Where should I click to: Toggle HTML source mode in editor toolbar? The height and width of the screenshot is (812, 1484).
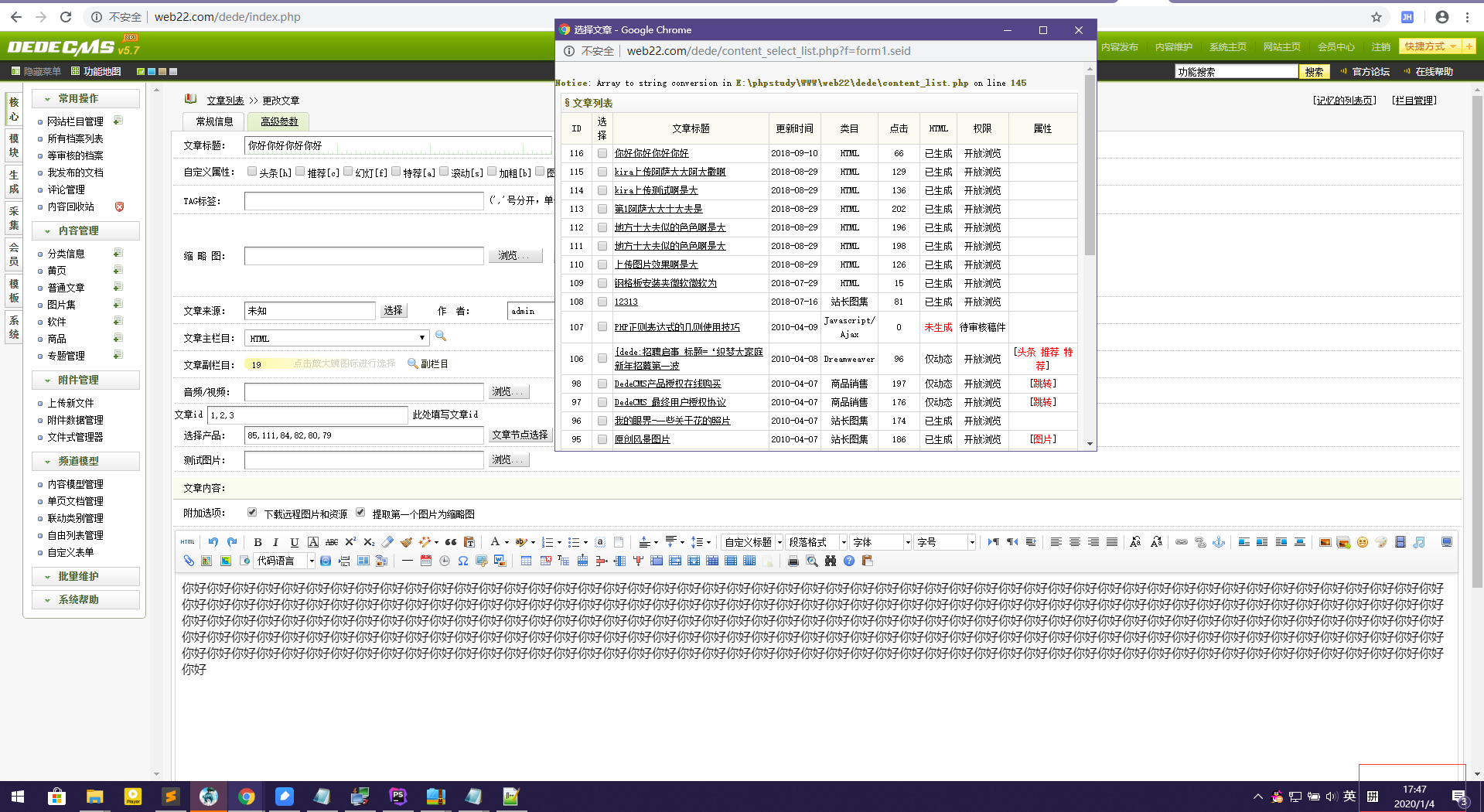click(188, 542)
